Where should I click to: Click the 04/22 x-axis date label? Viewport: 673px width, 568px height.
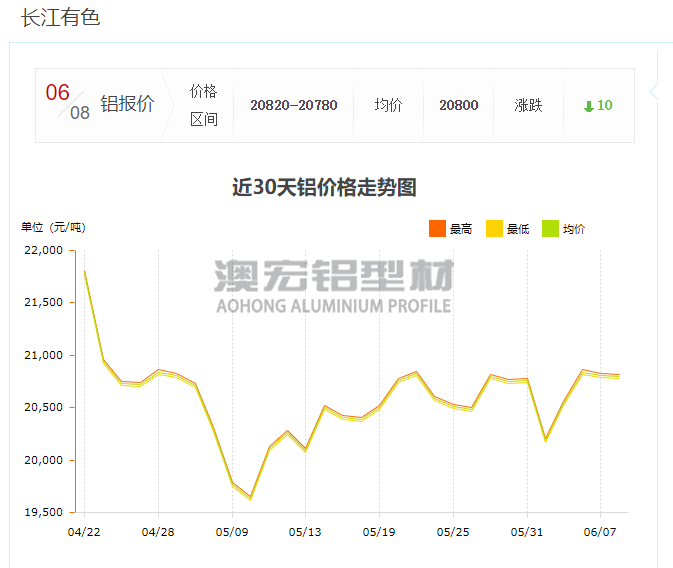[84, 532]
